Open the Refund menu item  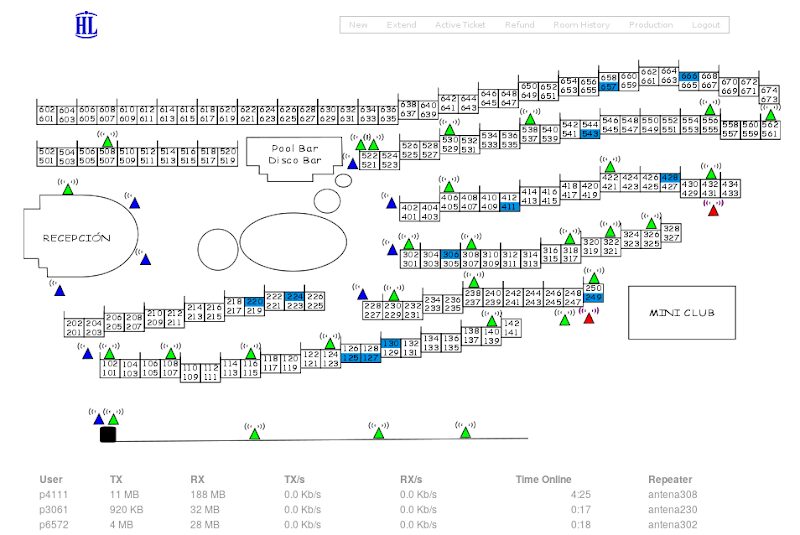coord(519,25)
